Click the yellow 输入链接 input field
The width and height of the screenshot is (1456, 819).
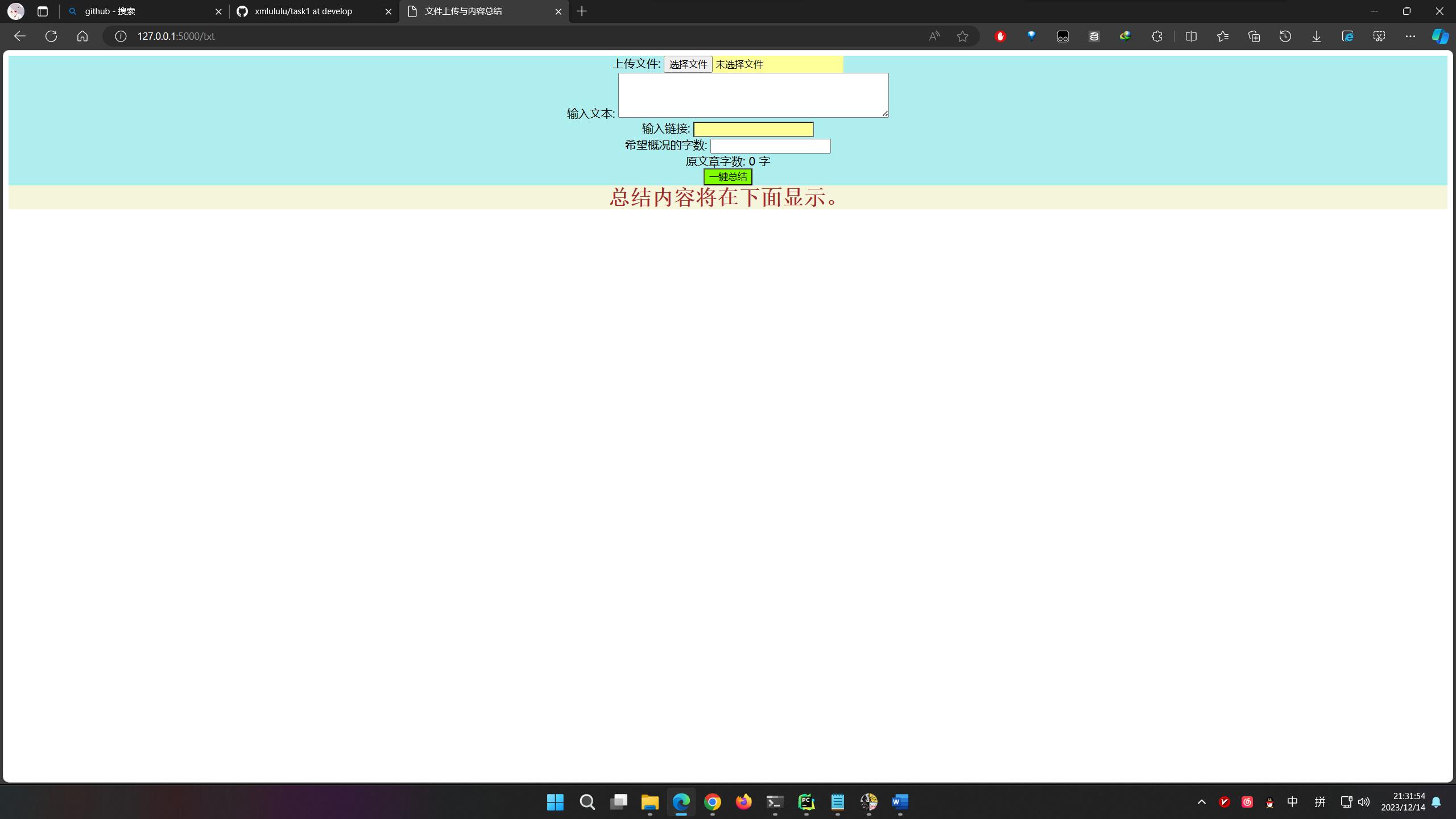point(753,130)
